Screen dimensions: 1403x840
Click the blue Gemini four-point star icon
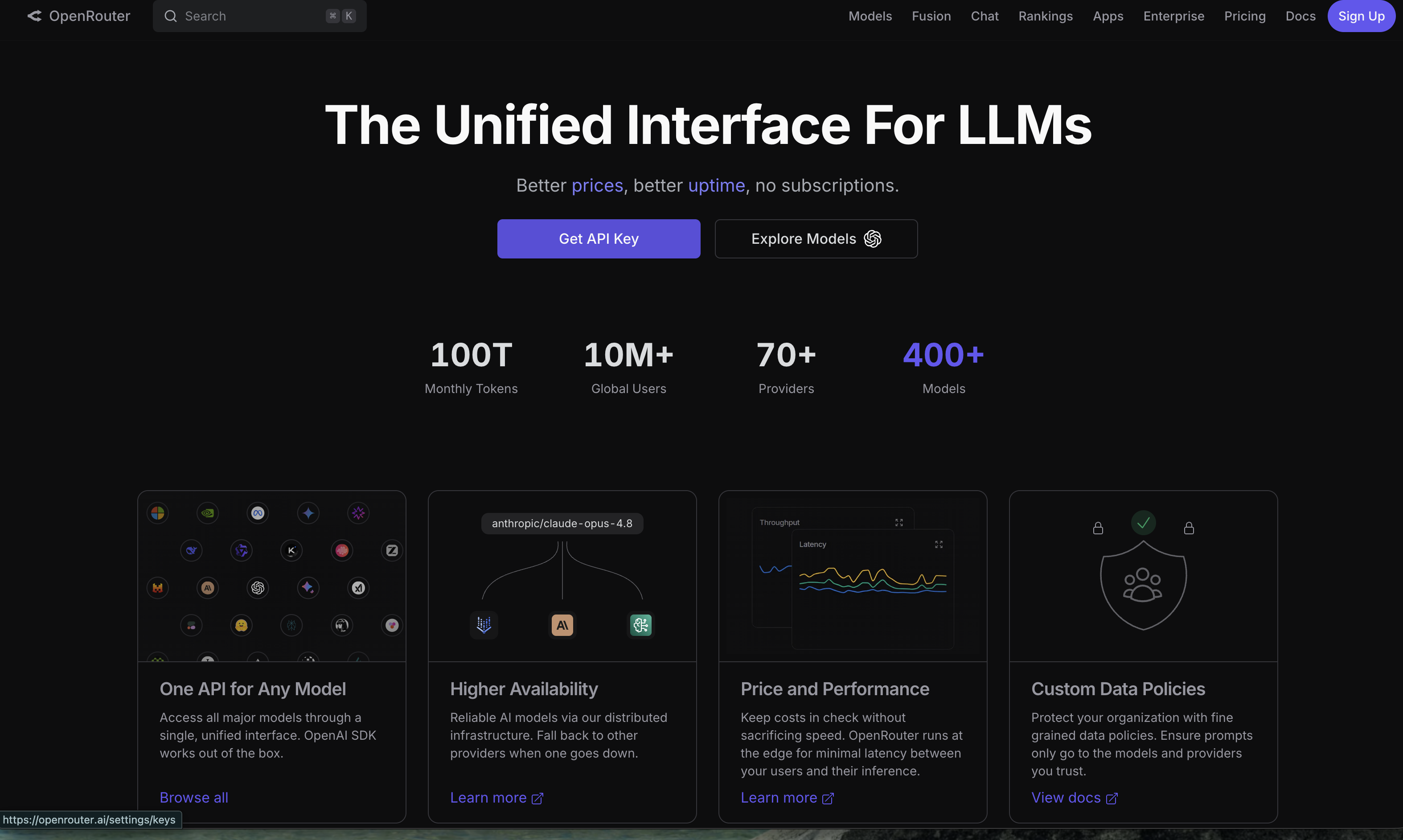coord(308,513)
